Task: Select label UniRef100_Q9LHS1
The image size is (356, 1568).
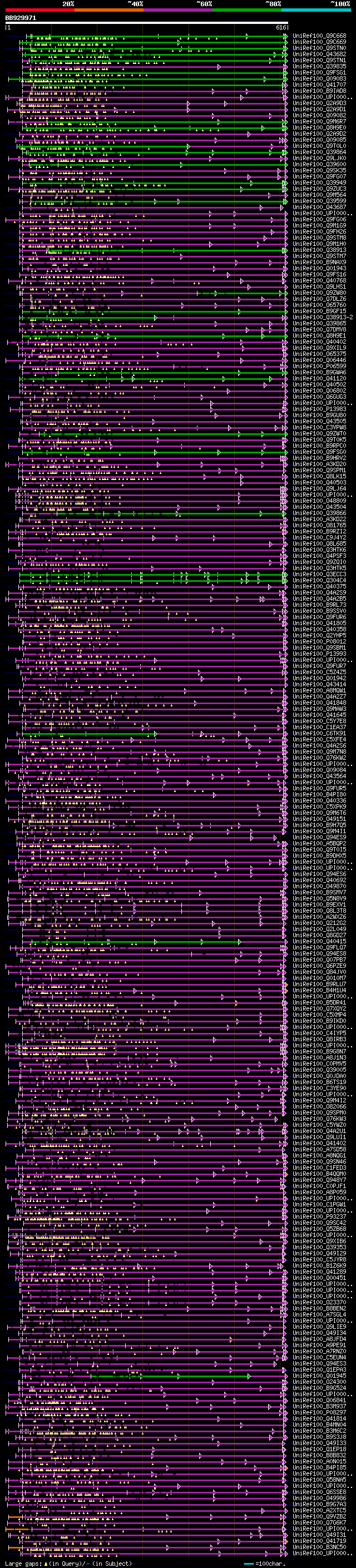Action: click(319, 286)
